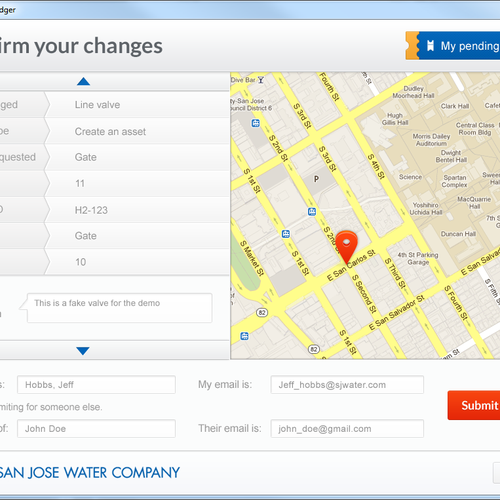Click the up arrow above the changes list

pyautogui.click(x=83, y=81)
